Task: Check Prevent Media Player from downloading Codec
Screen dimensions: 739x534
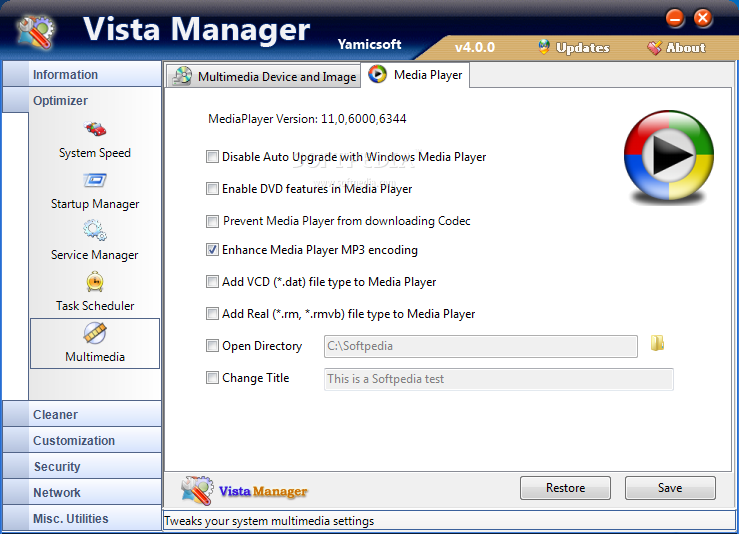Action: (213, 221)
